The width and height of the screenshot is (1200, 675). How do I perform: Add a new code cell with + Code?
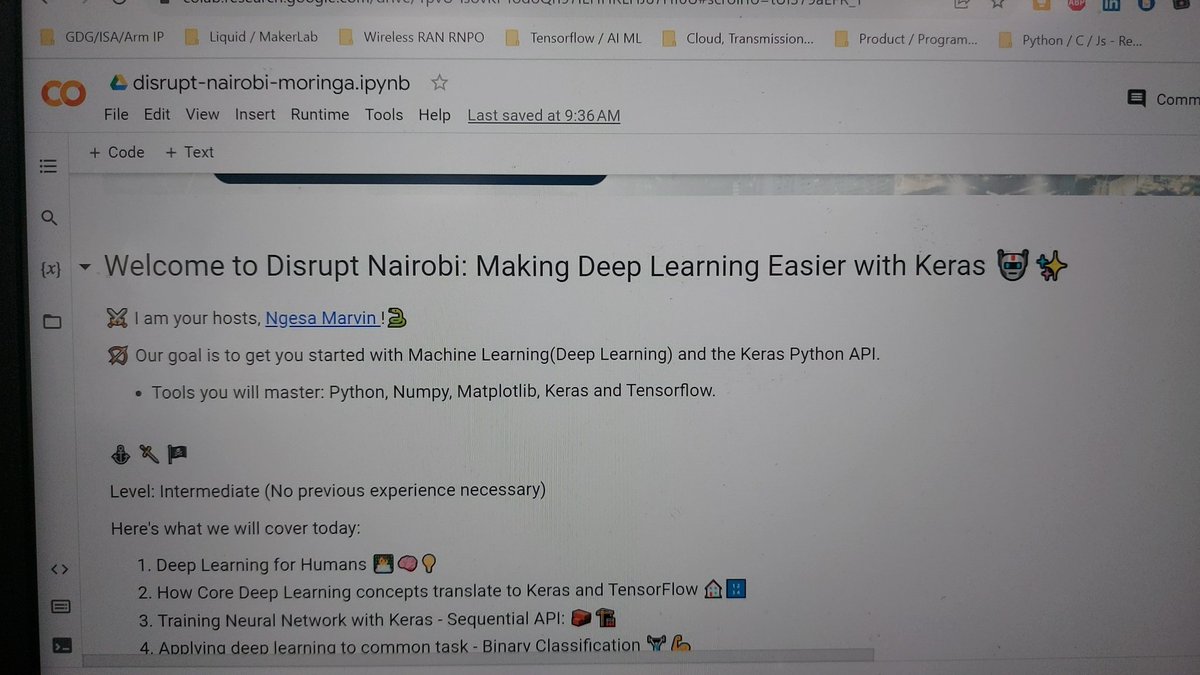[x=117, y=152]
